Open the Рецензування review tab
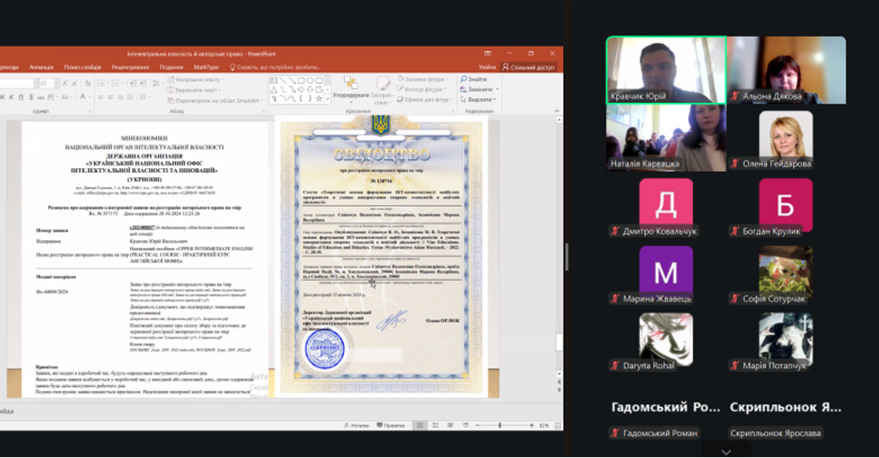This screenshot has height=458, width=879. click(x=130, y=67)
